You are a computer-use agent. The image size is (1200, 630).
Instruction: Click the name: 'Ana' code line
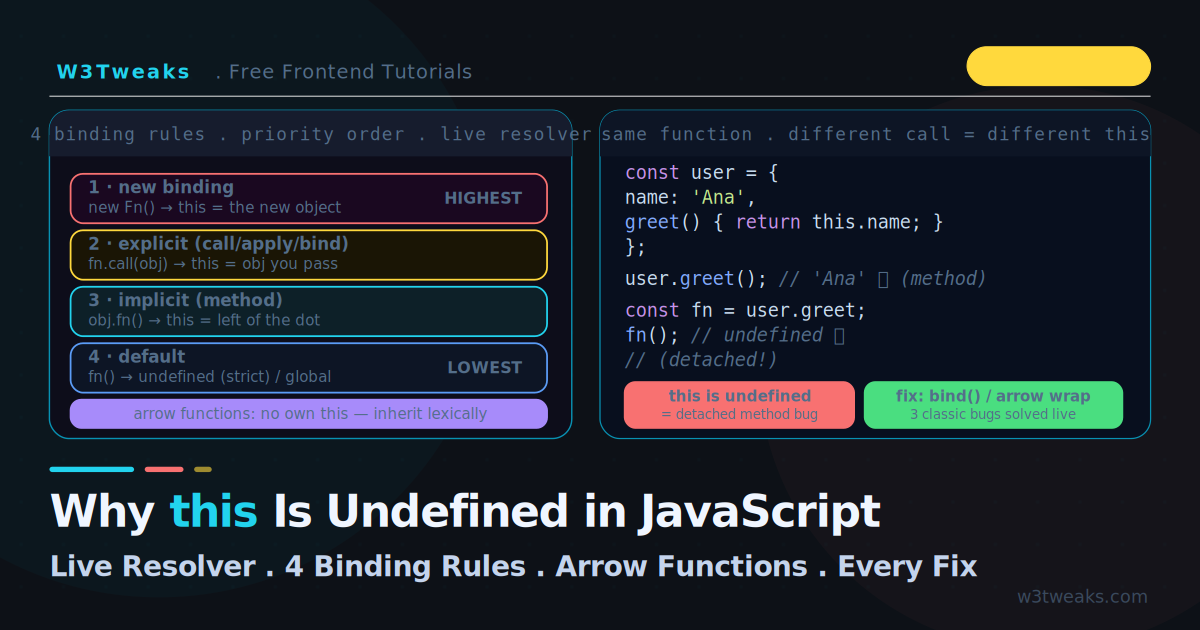(x=690, y=198)
